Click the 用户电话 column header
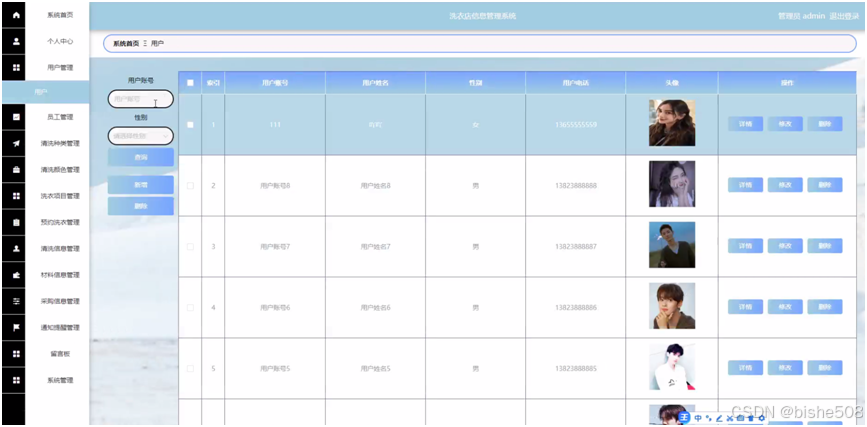867x427 pixels. click(576, 83)
